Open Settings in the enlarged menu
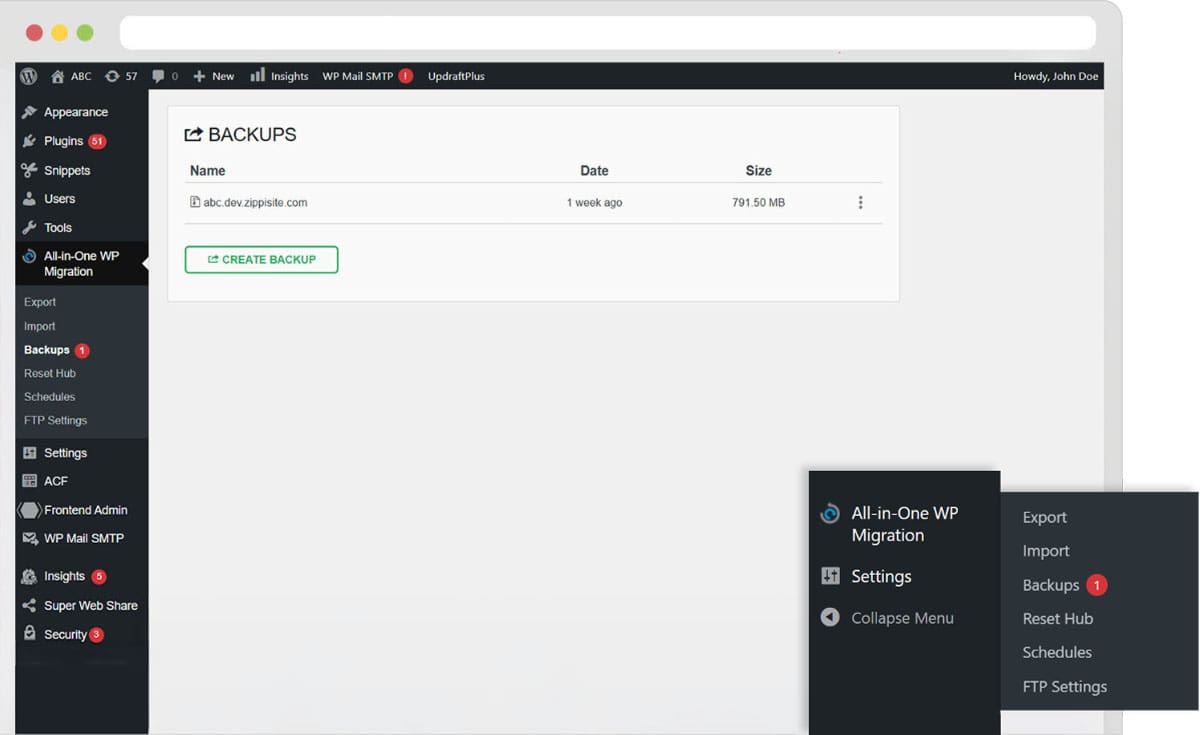 pyautogui.click(x=881, y=576)
